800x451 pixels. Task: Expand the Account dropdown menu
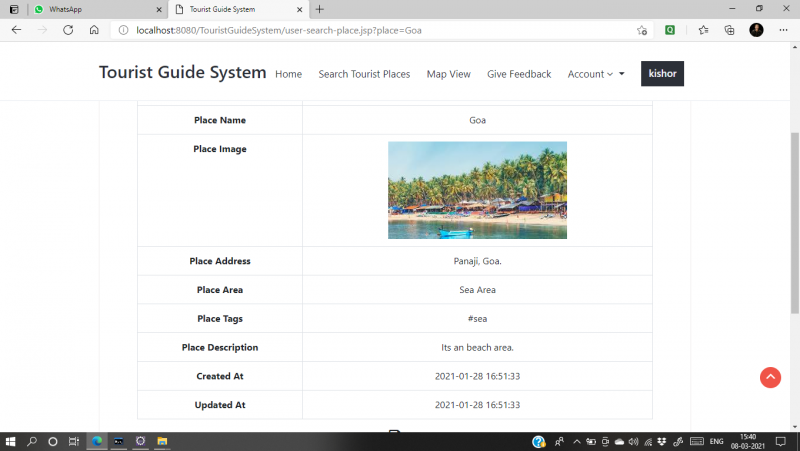point(596,74)
